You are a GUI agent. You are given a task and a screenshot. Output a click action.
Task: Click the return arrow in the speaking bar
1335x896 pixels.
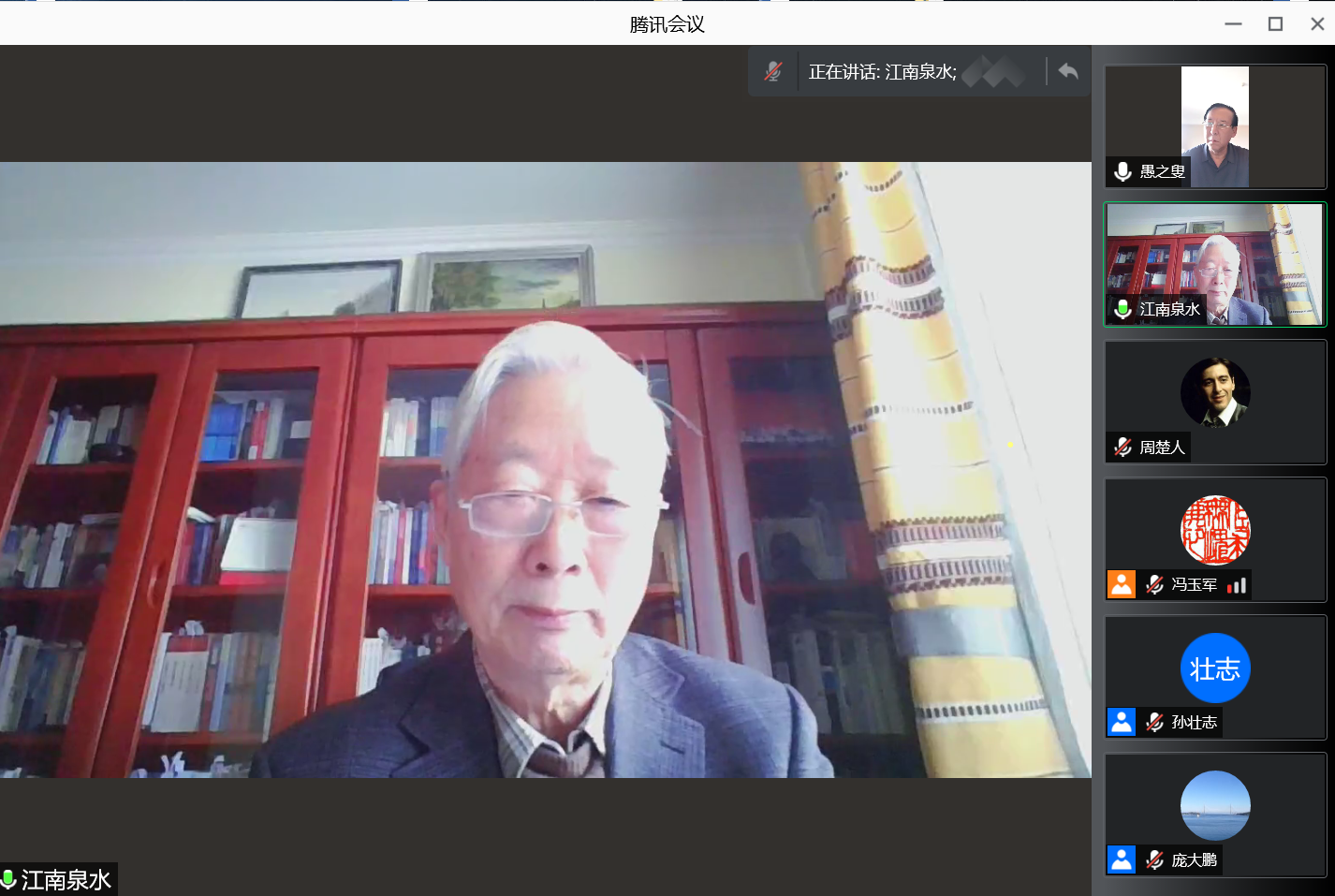coord(1068,71)
